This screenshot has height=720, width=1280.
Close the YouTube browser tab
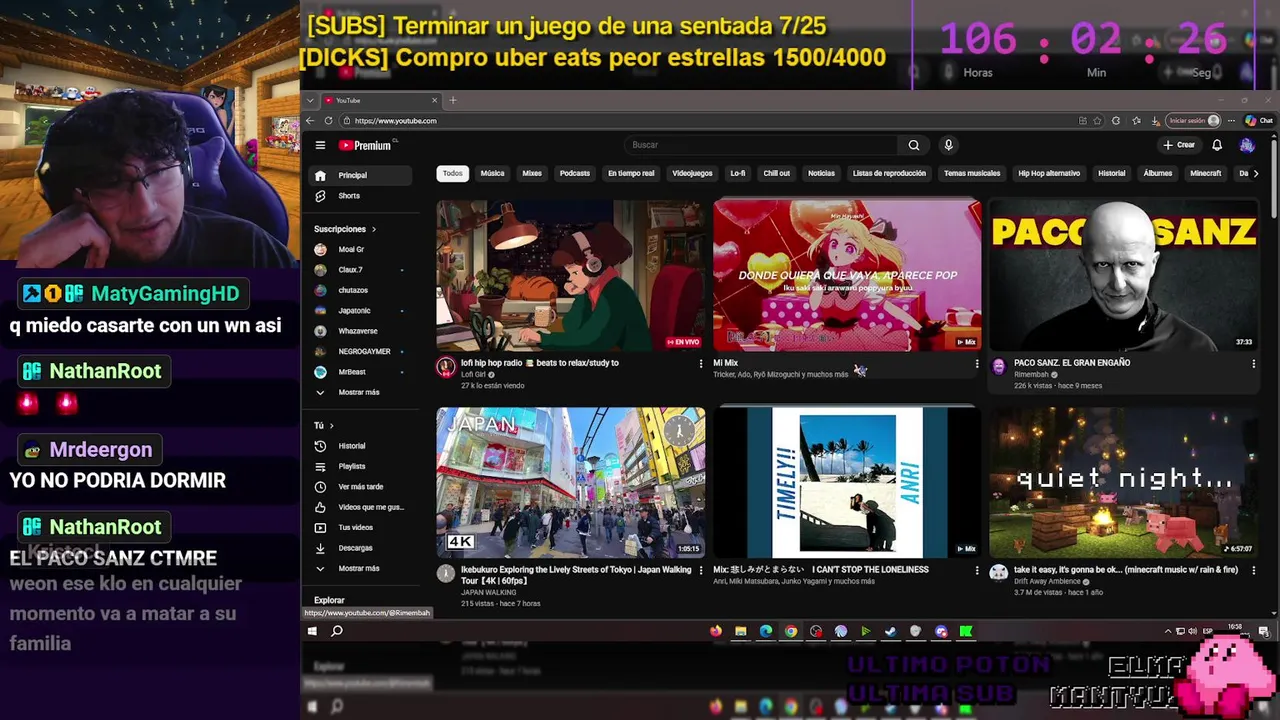(x=435, y=100)
